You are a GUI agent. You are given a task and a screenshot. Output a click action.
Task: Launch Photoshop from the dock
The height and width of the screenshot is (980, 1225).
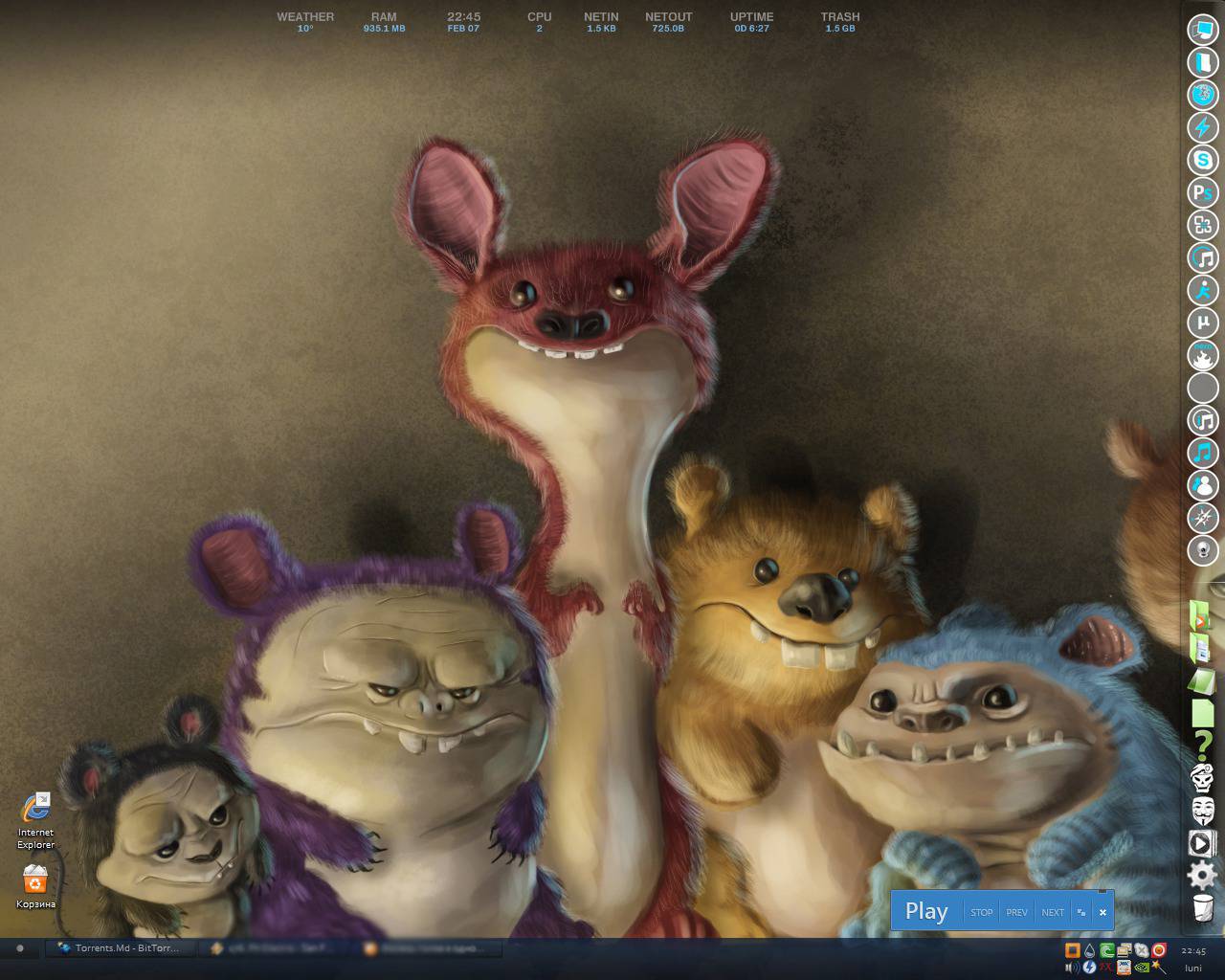tap(1203, 192)
